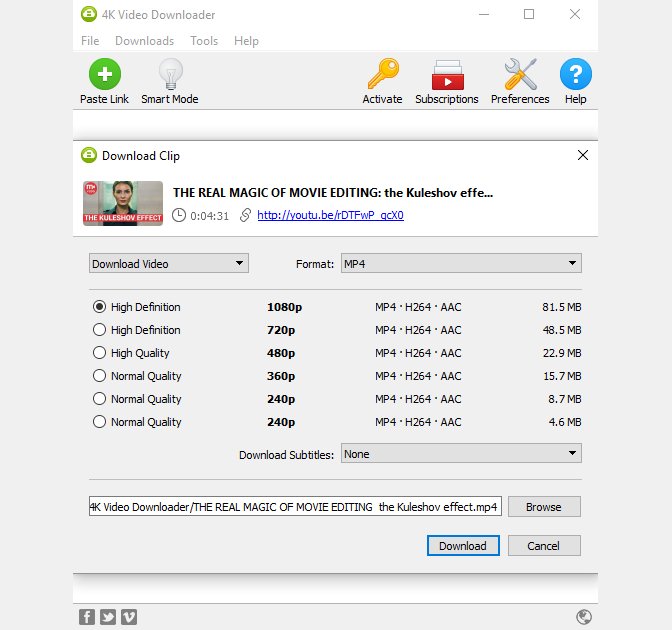The width and height of the screenshot is (672, 630).
Task: Click the 360p resolution label
Action: coord(281,376)
